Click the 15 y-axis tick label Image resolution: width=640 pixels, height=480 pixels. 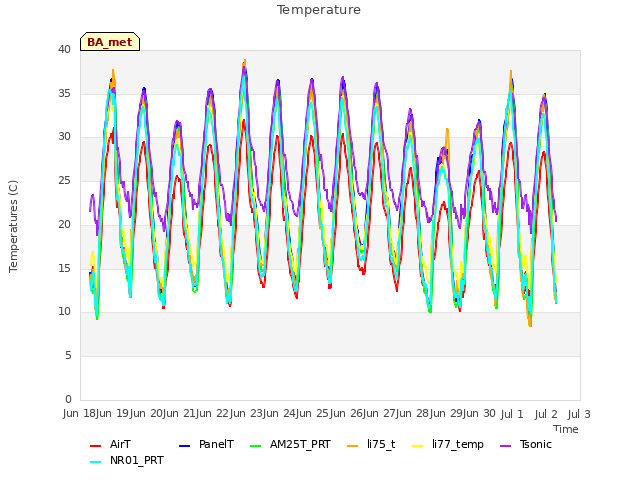64,268
